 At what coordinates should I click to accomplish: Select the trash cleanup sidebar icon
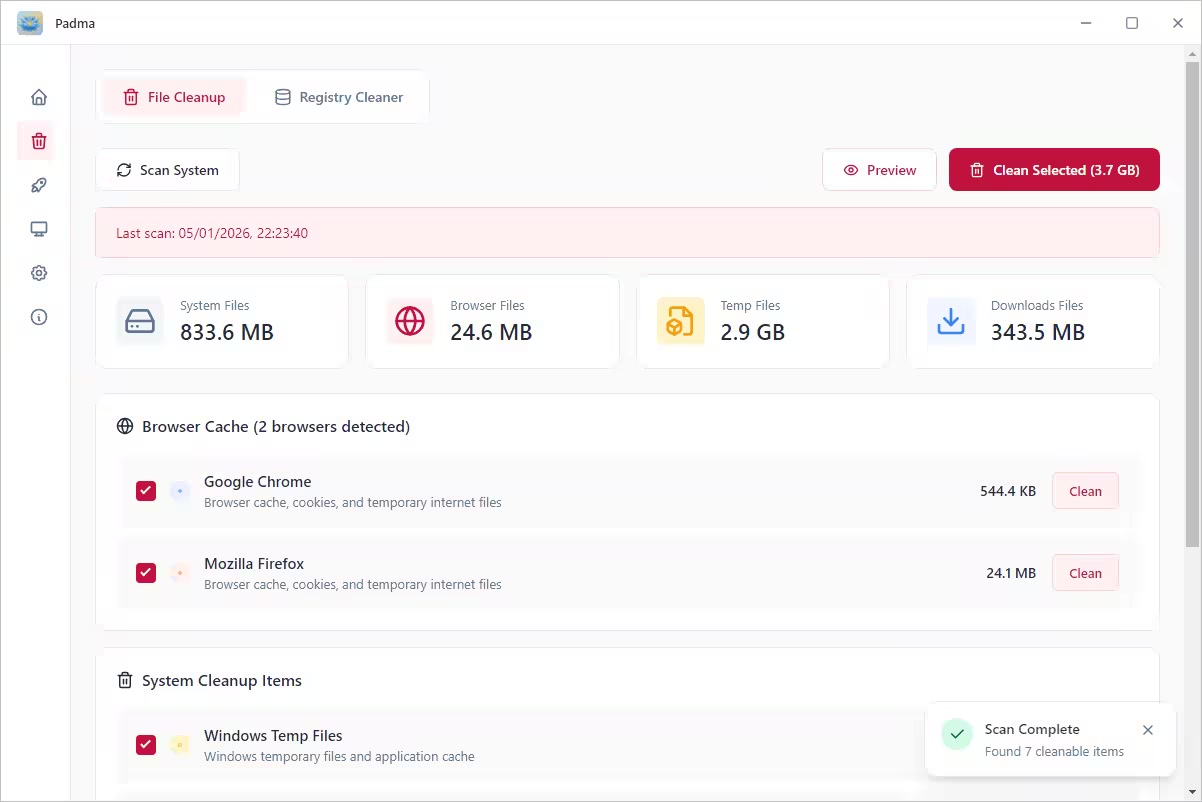pyautogui.click(x=39, y=141)
